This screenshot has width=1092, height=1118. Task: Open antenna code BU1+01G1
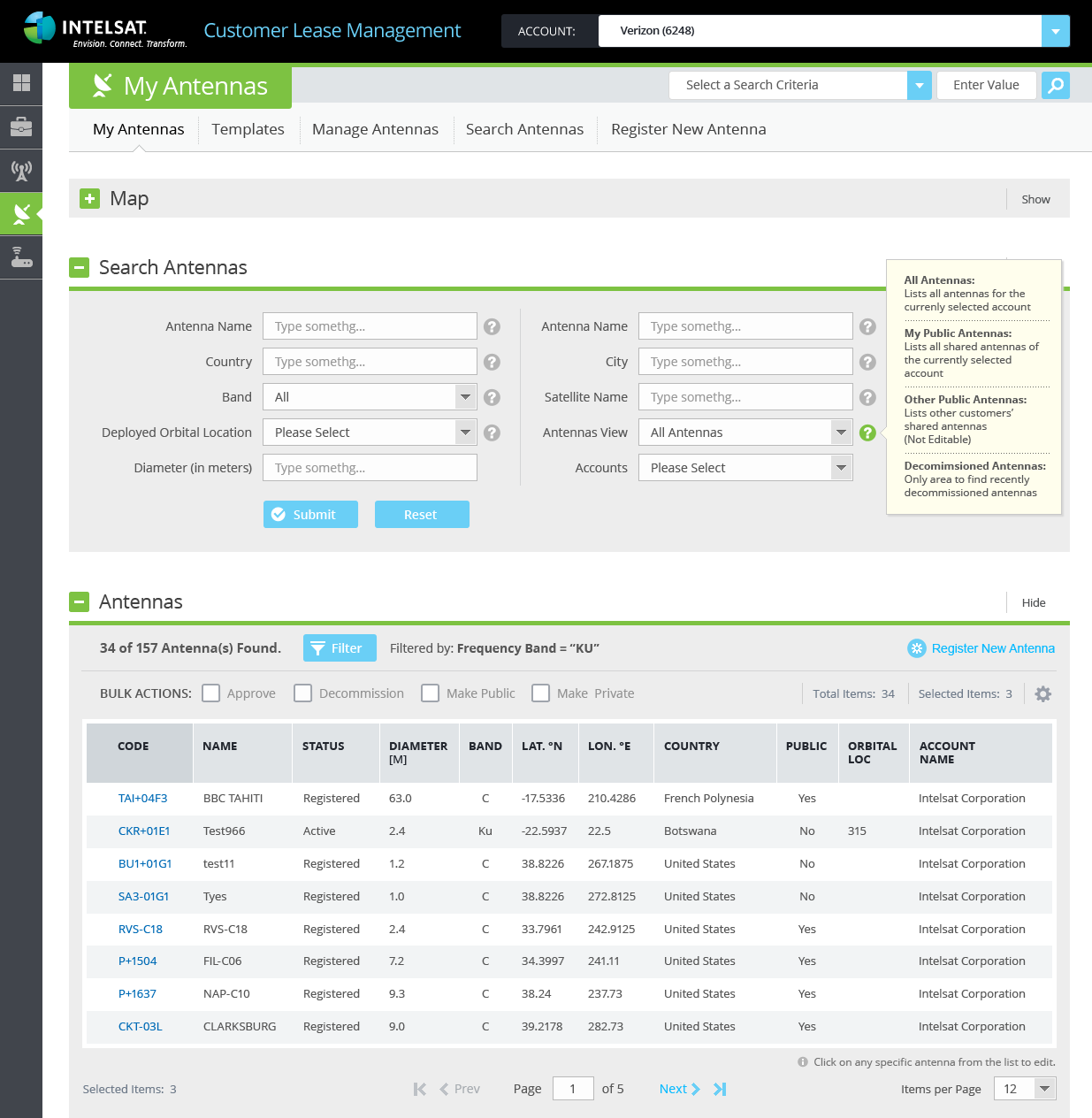(145, 863)
